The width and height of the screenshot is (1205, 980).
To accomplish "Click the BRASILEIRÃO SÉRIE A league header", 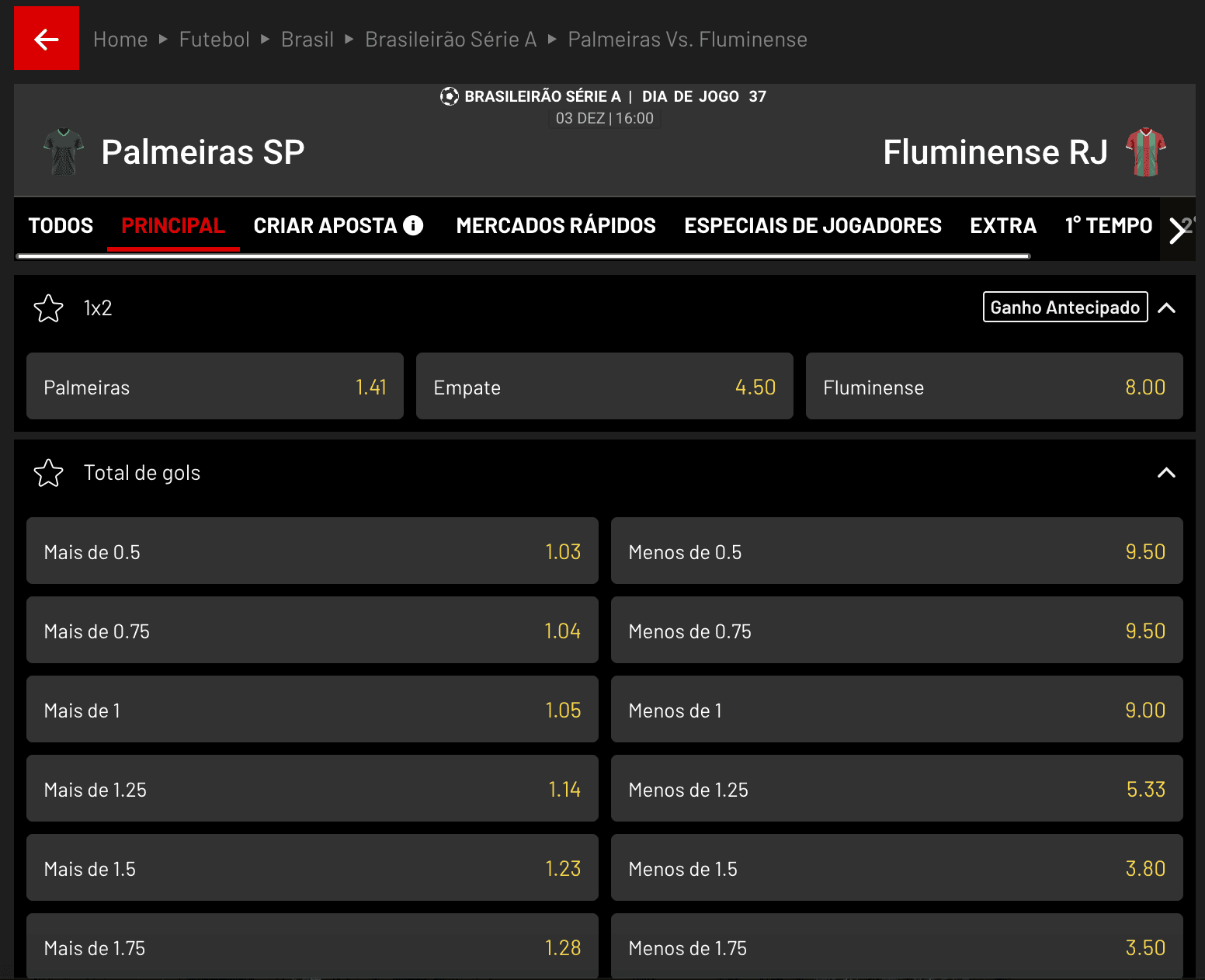I will click(543, 96).
